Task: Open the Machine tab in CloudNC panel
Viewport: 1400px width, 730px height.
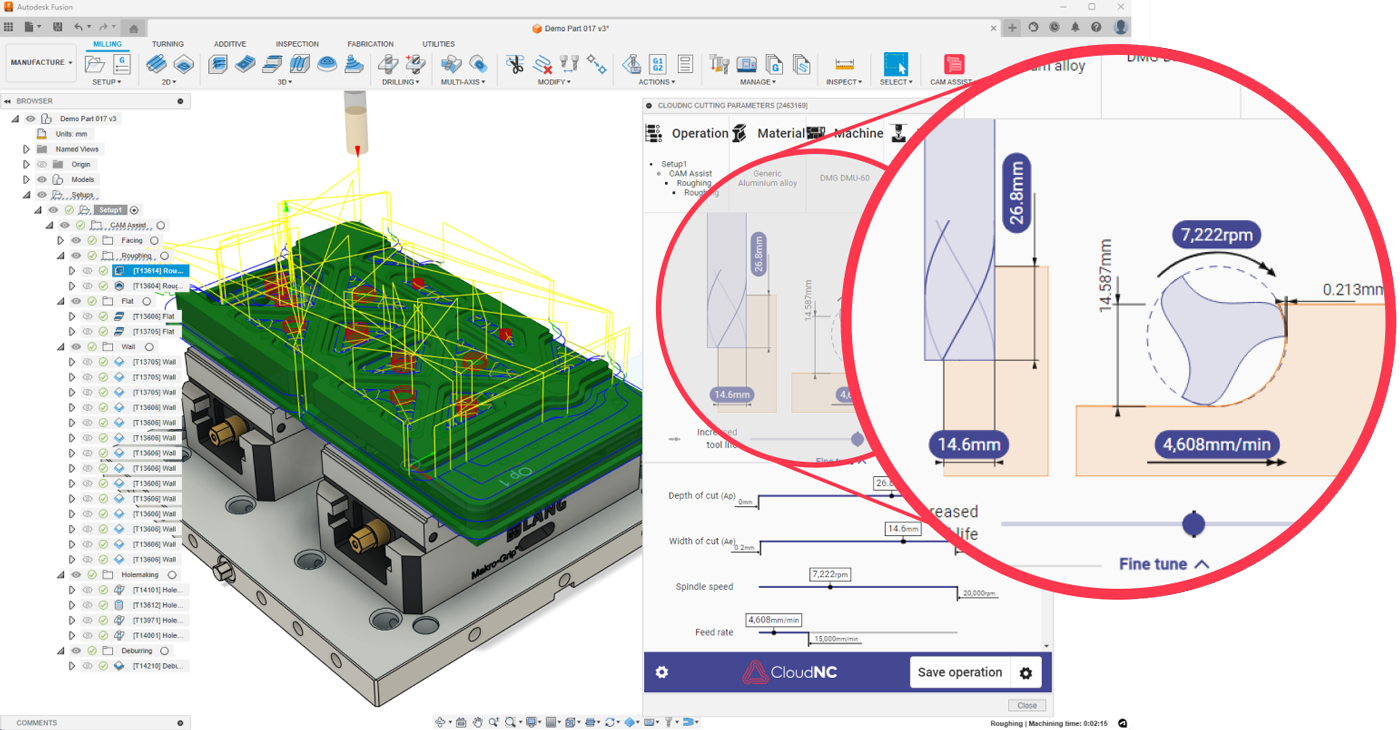Action: point(845,133)
